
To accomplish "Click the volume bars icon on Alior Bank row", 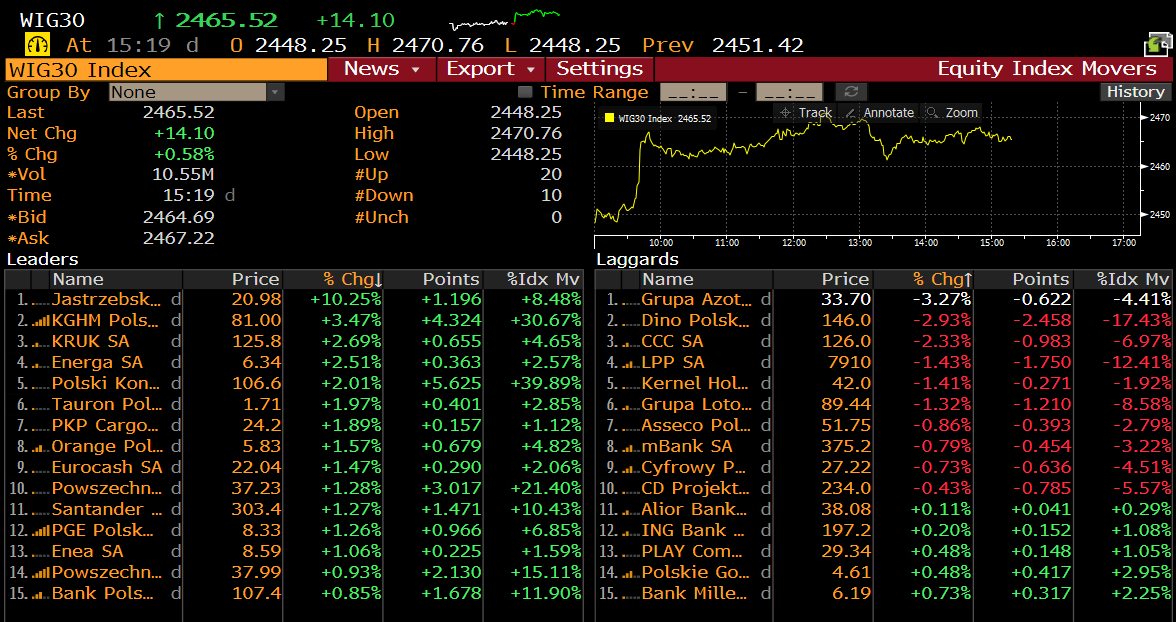I will [x=630, y=510].
